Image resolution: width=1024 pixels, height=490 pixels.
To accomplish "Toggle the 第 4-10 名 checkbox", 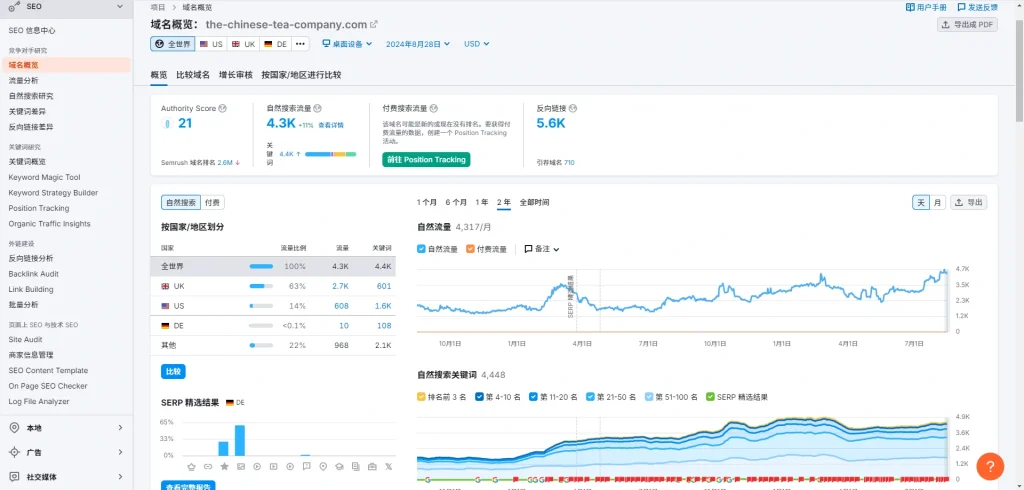I will [479, 397].
